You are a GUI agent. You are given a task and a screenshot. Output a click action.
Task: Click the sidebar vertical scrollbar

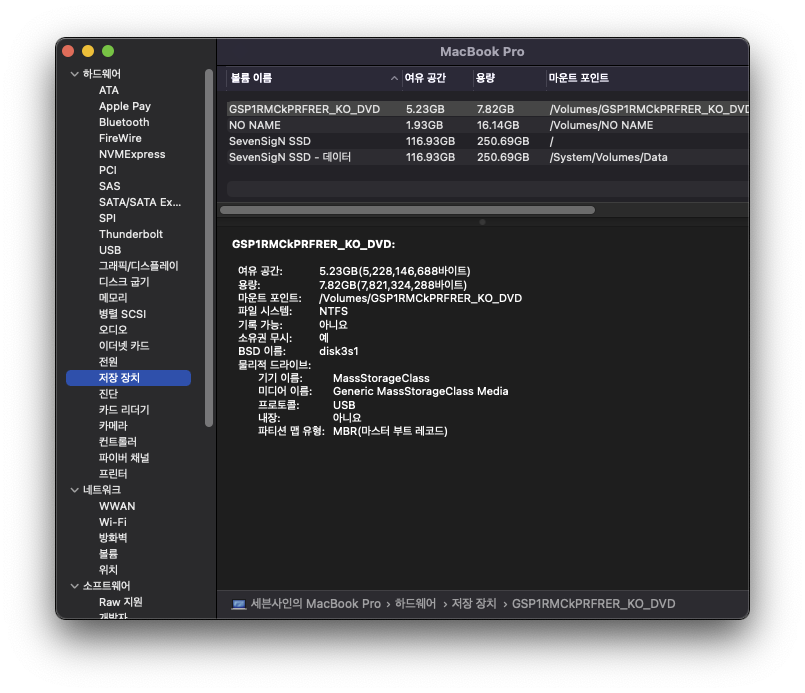tap(209, 248)
